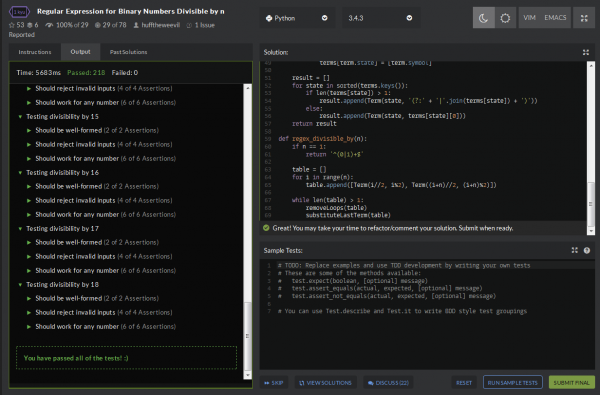Image resolution: width=600 pixels, height=395 pixels.
Task: Expand 'Should be well-formed' under divisibility by 17
Action: (x=29, y=243)
